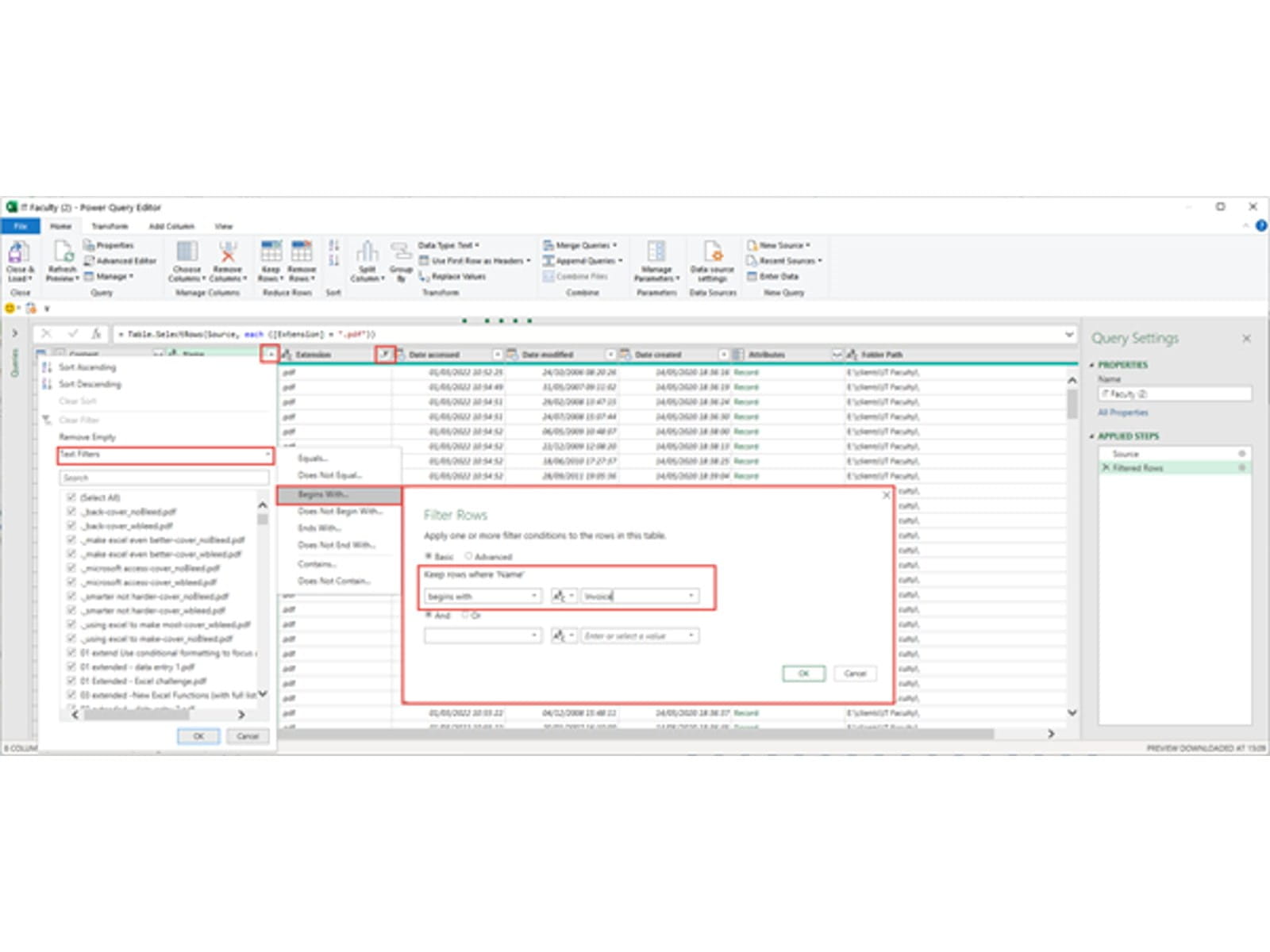Open the 'begins with' operator dropdown
The image size is (1270, 952).
pyautogui.click(x=483, y=596)
